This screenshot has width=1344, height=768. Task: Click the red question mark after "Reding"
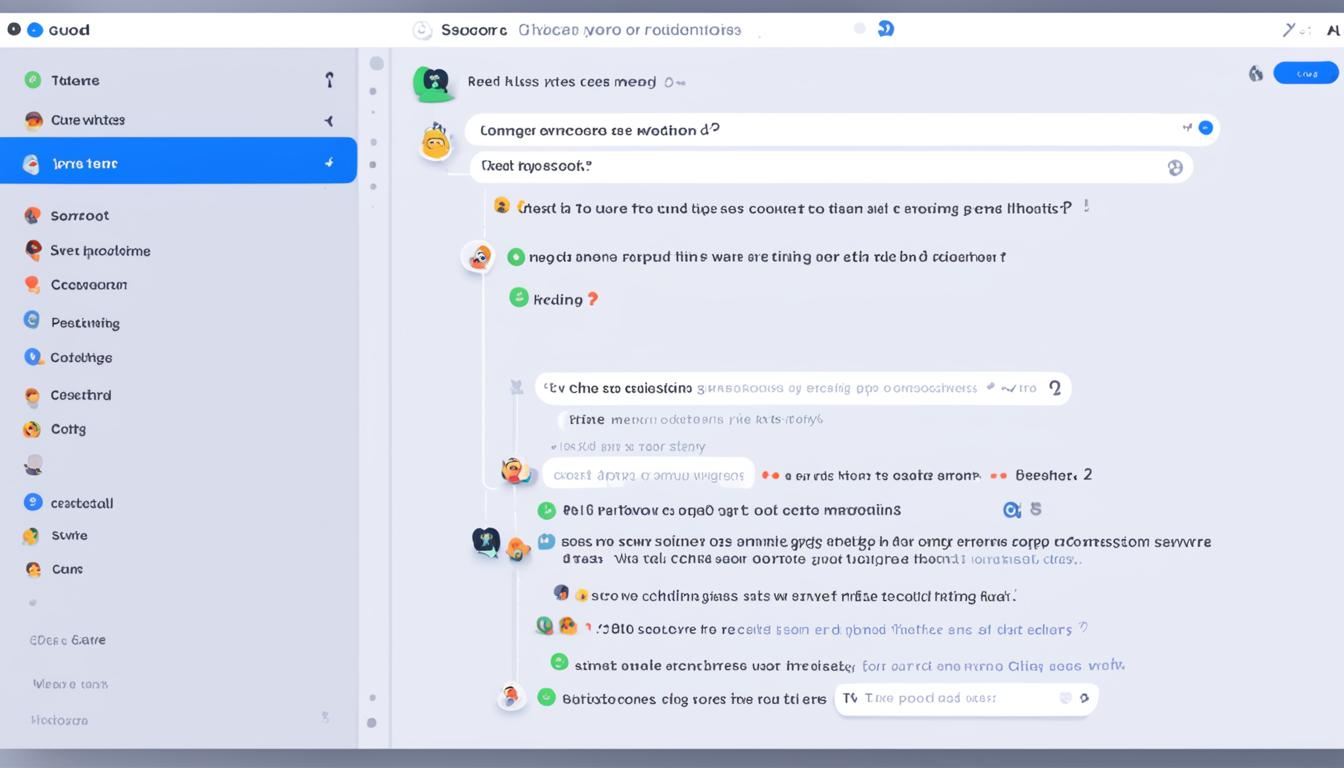[592, 299]
